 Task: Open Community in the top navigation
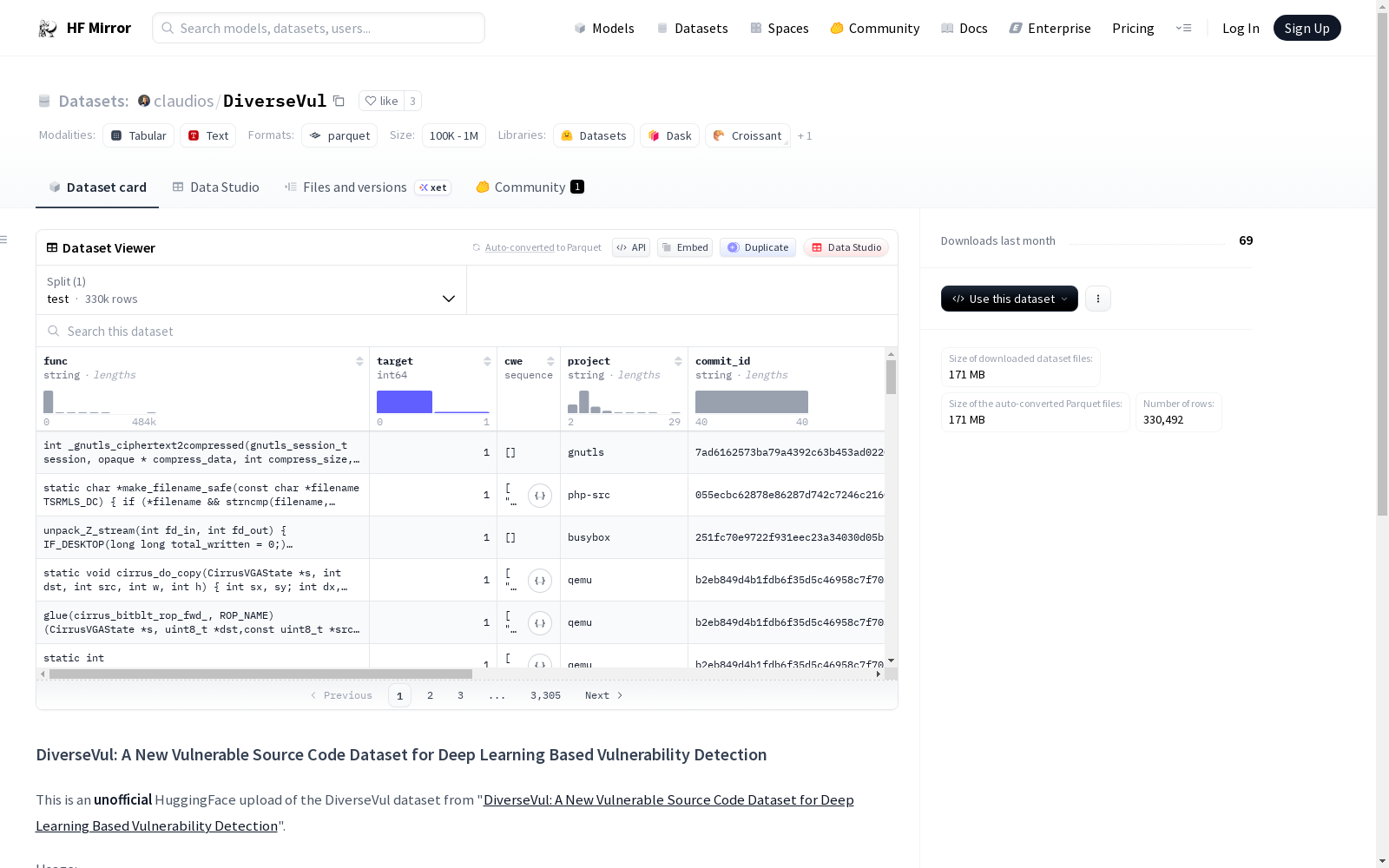tap(875, 29)
